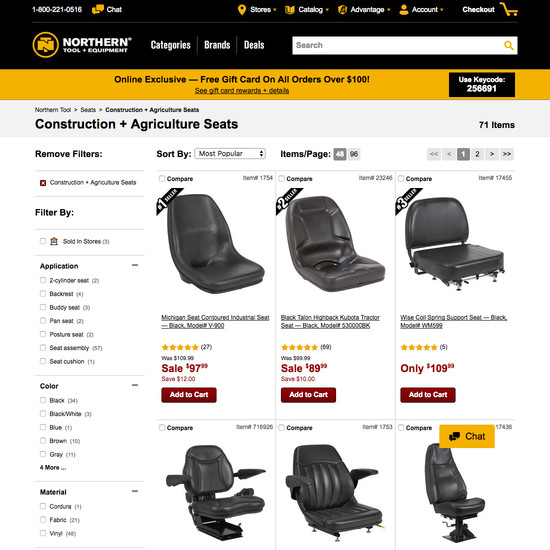Viewport: 550px width, 550px height.
Task: Click the chat bubble icon in the header
Action: (98, 9)
